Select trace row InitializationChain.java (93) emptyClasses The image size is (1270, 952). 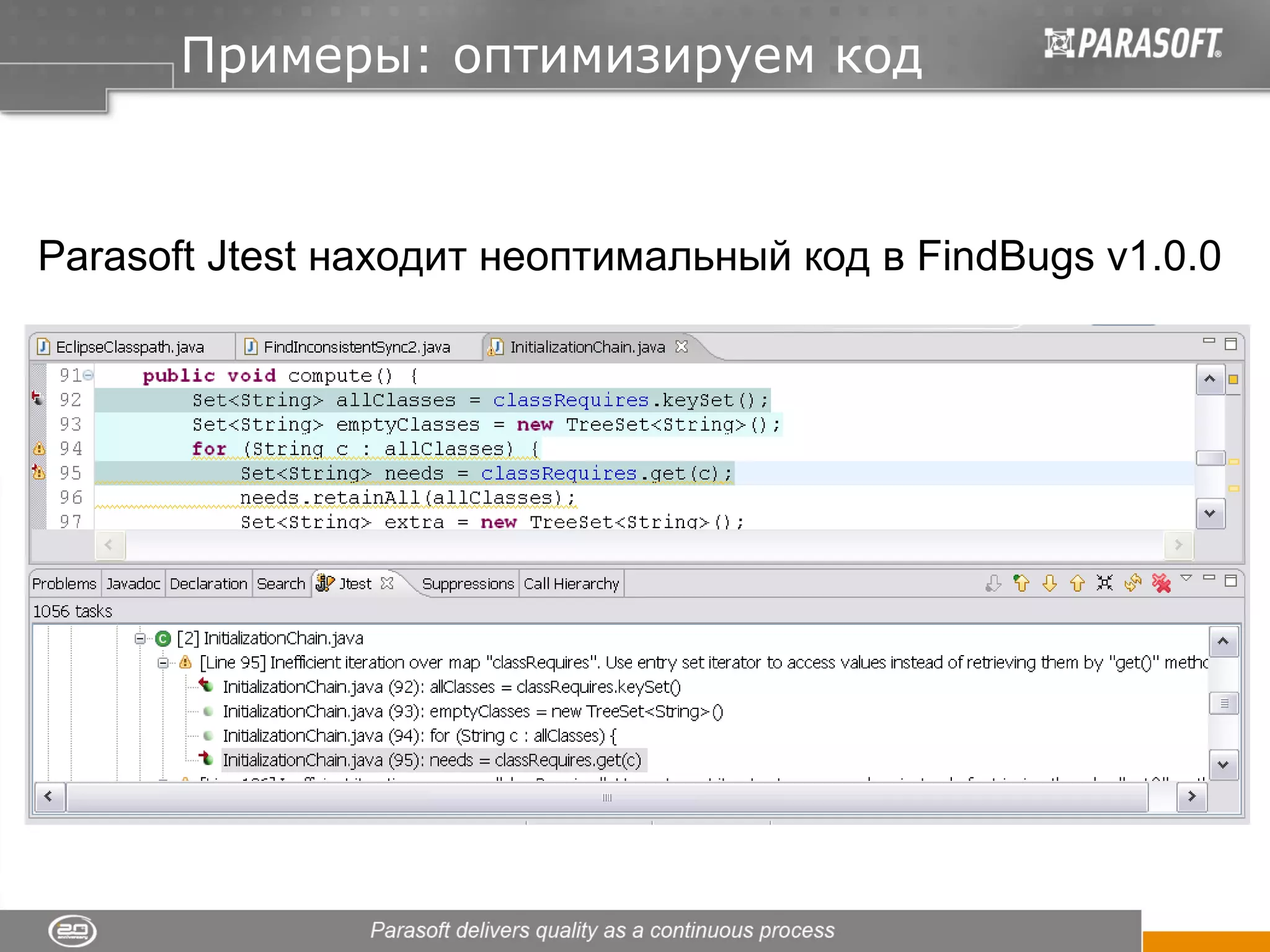click(473, 711)
